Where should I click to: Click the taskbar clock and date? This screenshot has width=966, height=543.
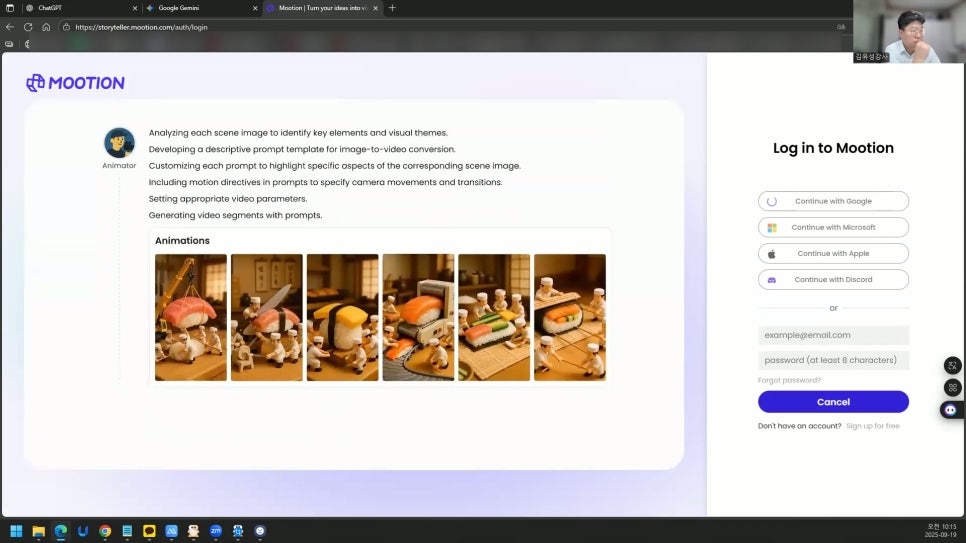click(941, 531)
